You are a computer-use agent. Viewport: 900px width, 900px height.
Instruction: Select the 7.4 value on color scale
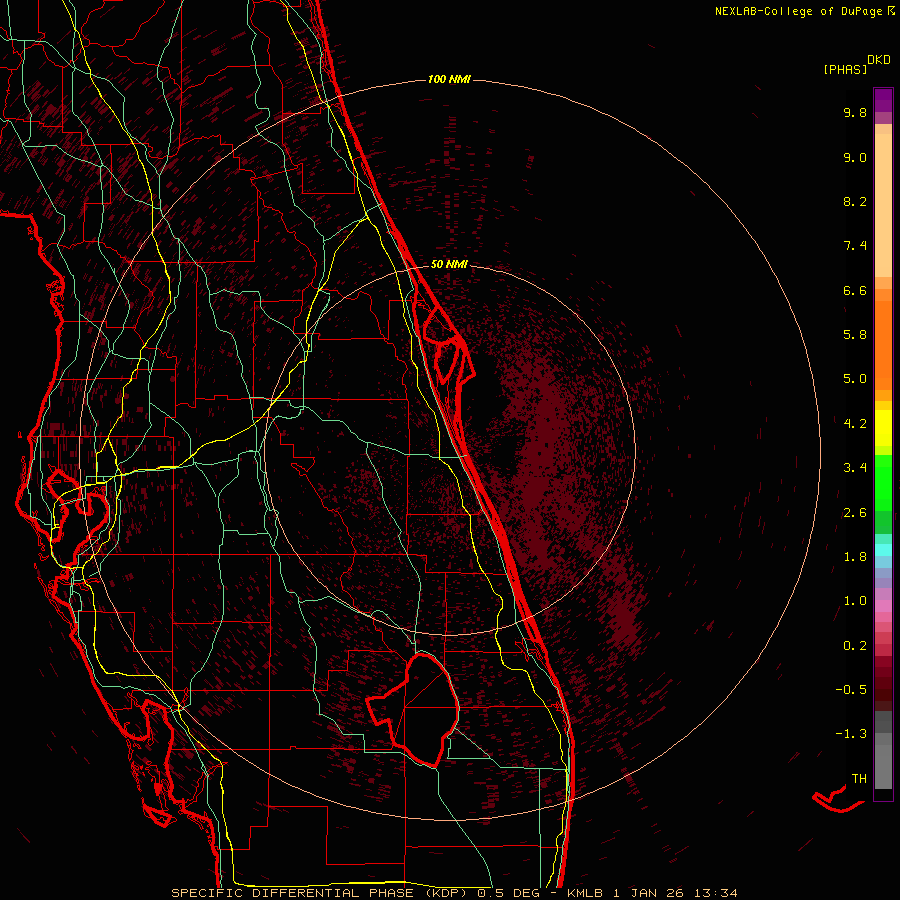[855, 246]
